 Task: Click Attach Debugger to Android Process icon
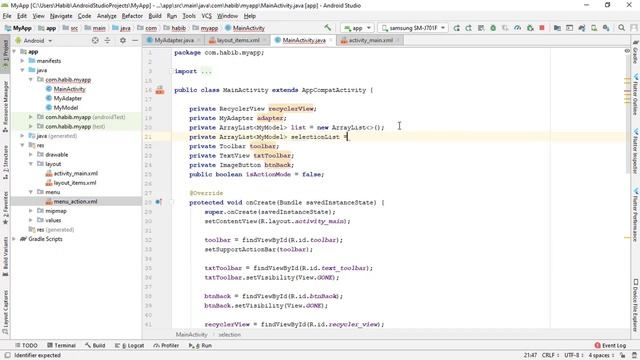point(530,28)
